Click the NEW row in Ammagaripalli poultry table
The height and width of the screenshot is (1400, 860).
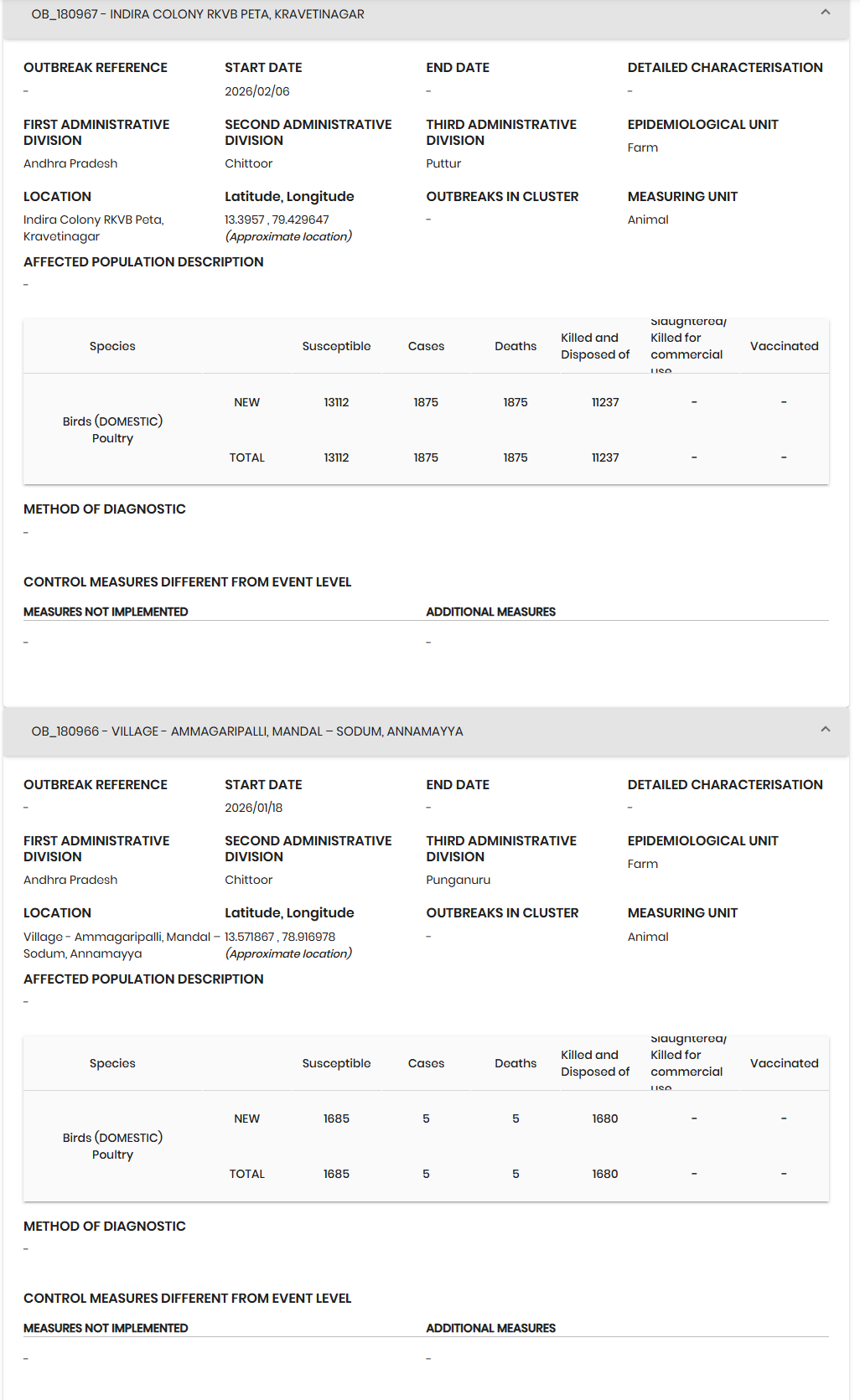[426, 1118]
